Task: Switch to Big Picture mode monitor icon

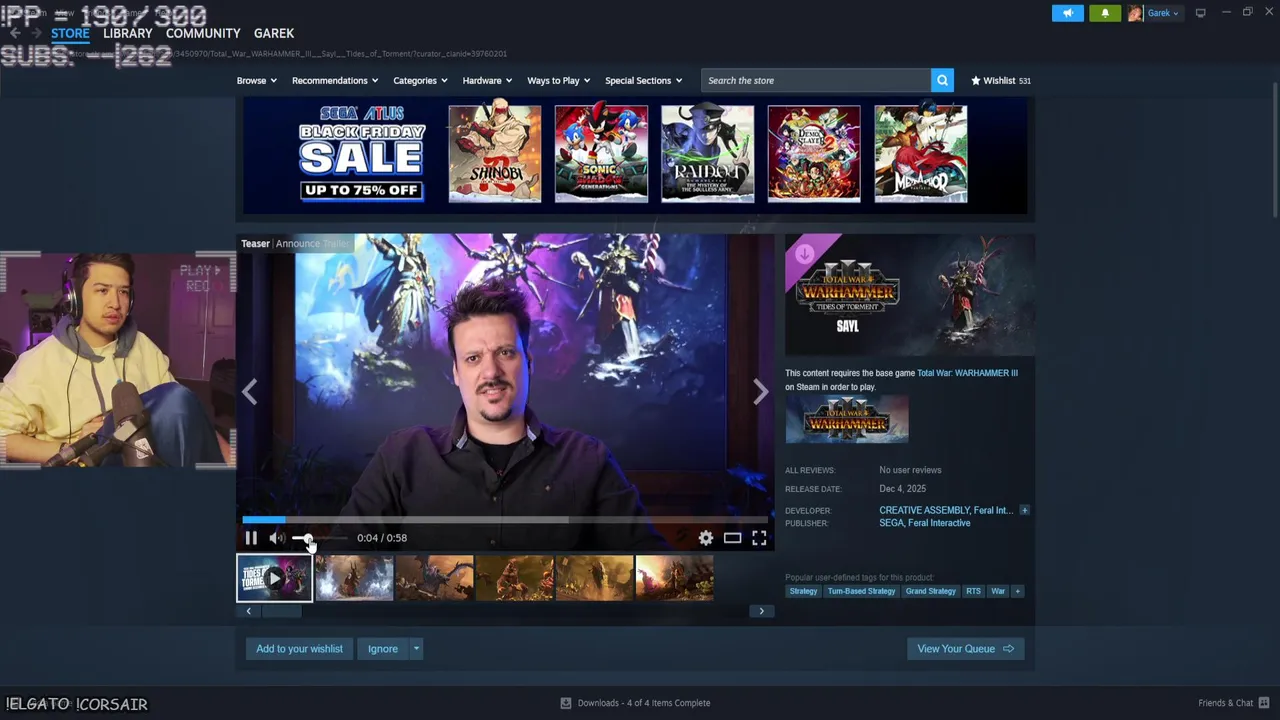Action: 1200,13
